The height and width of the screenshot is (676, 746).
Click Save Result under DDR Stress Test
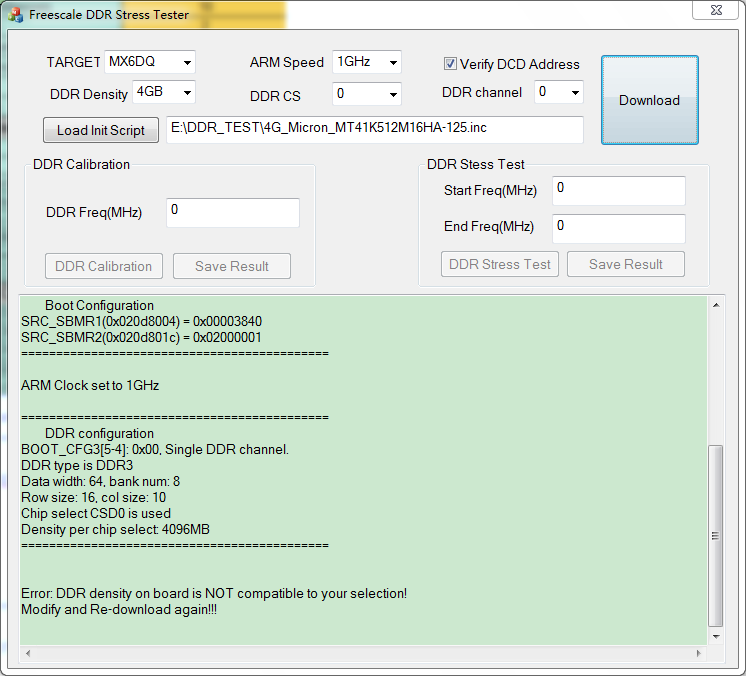coord(626,264)
